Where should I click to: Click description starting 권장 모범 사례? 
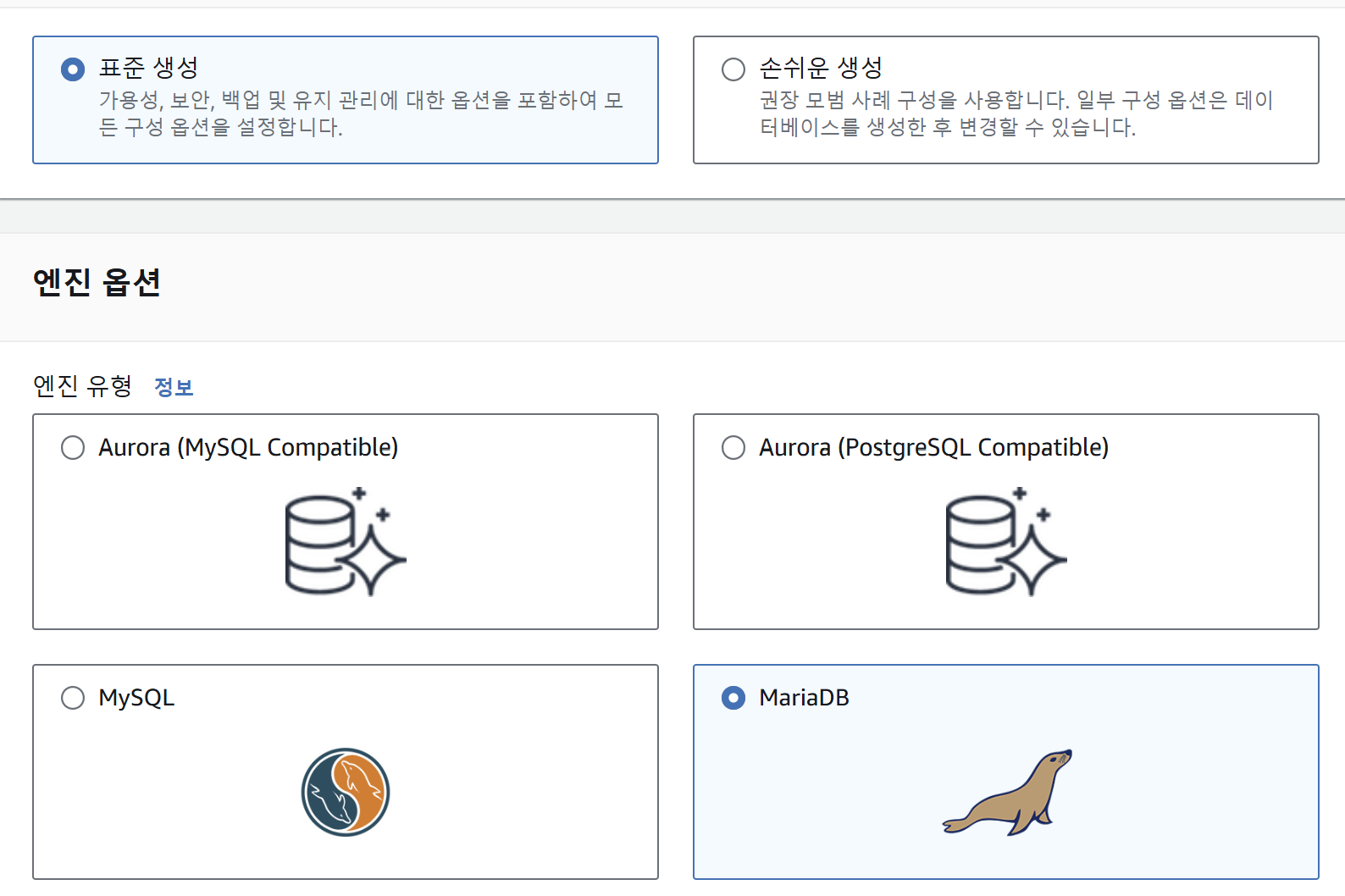(1016, 113)
